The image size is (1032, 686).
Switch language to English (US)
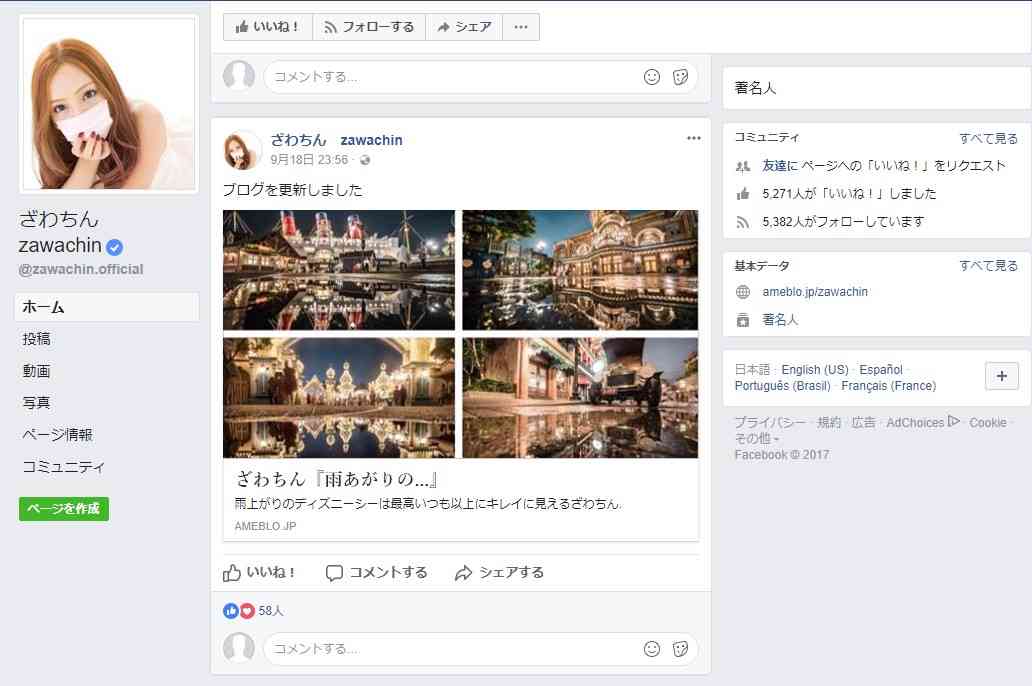[x=815, y=370]
